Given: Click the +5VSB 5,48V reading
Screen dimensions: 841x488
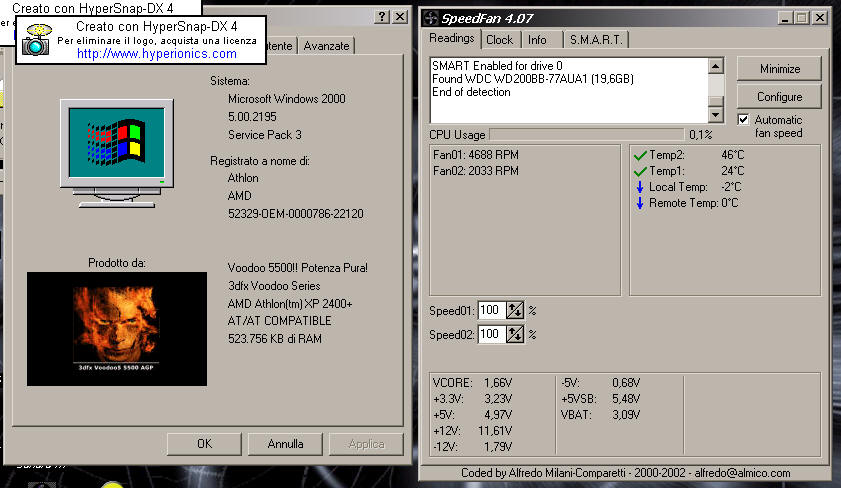Looking at the screenshot, I should [600, 399].
